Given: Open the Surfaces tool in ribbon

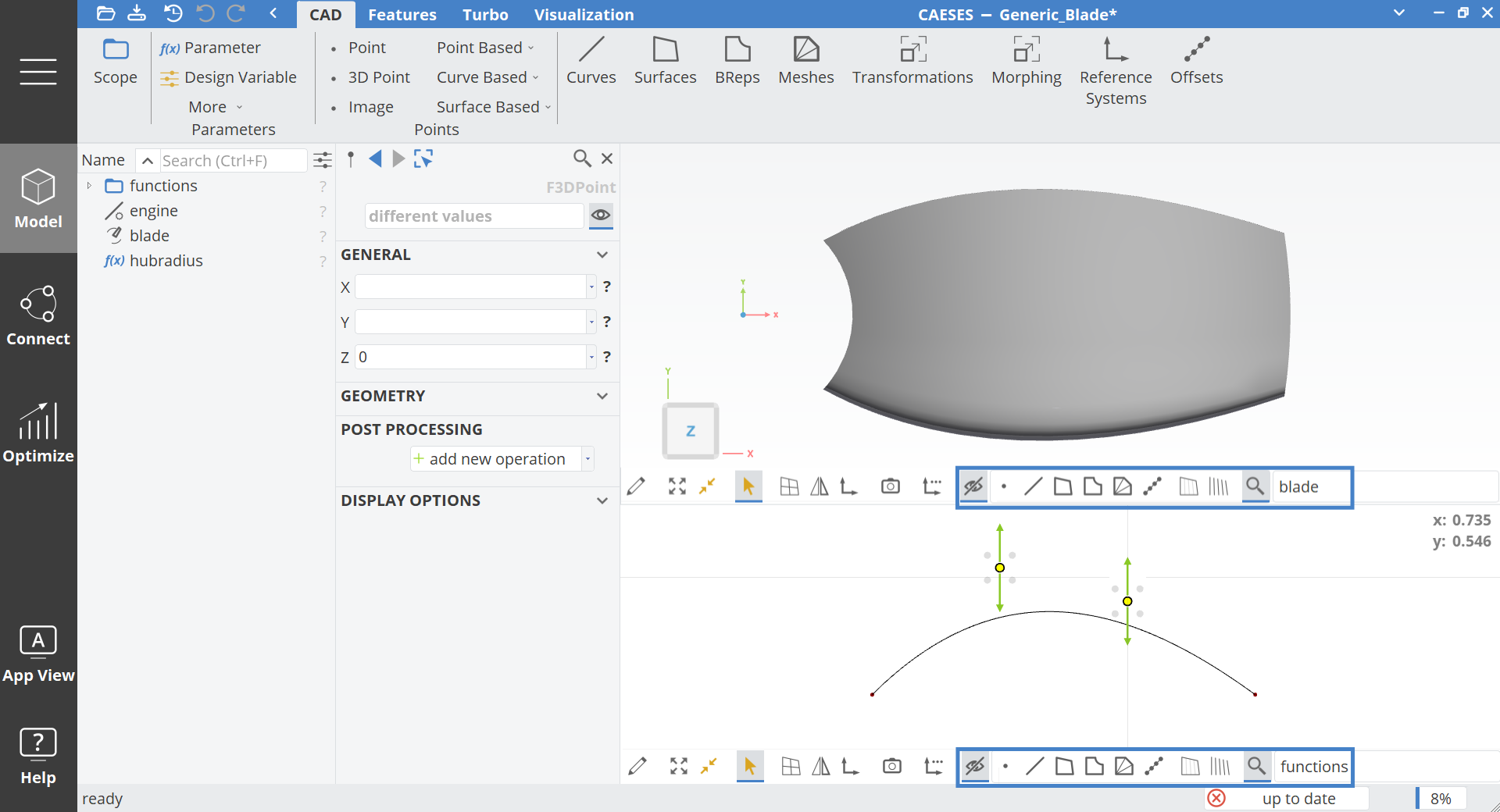Looking at the screenshot, I should click(x=665, y=60).
